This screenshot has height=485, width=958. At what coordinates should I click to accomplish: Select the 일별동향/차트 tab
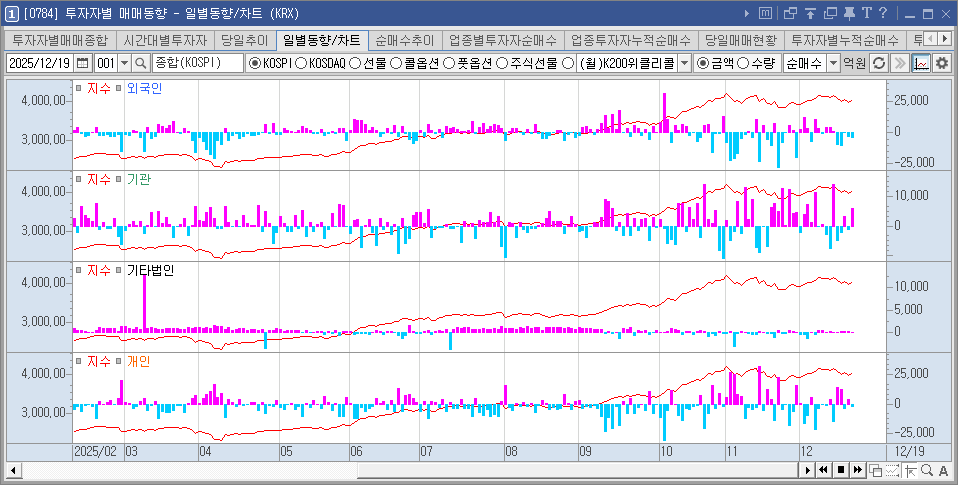click(322, 40)
